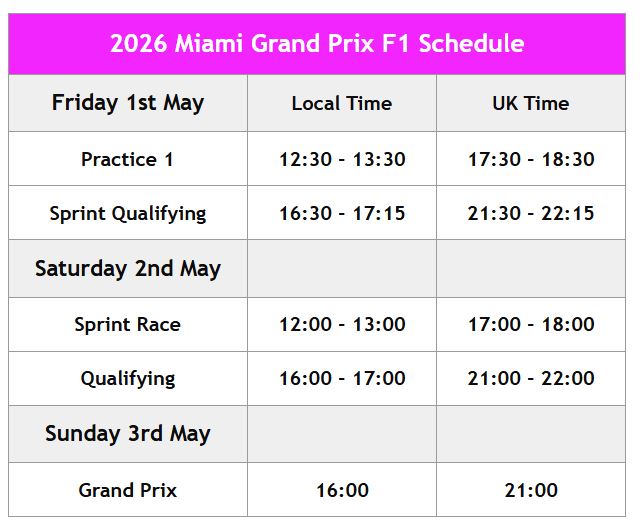
Task: Click the Grand Prix UK time 21:00
Action: pos(531,490)
